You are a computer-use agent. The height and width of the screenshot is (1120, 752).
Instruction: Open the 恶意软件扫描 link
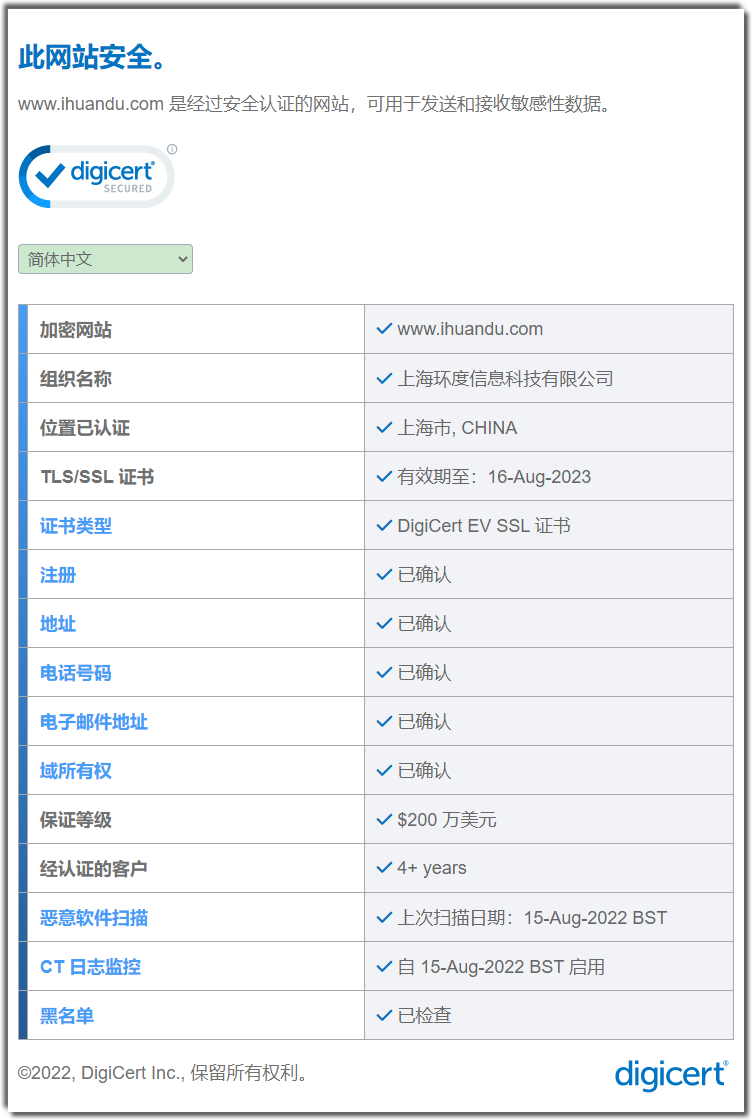tap(94, 918)
